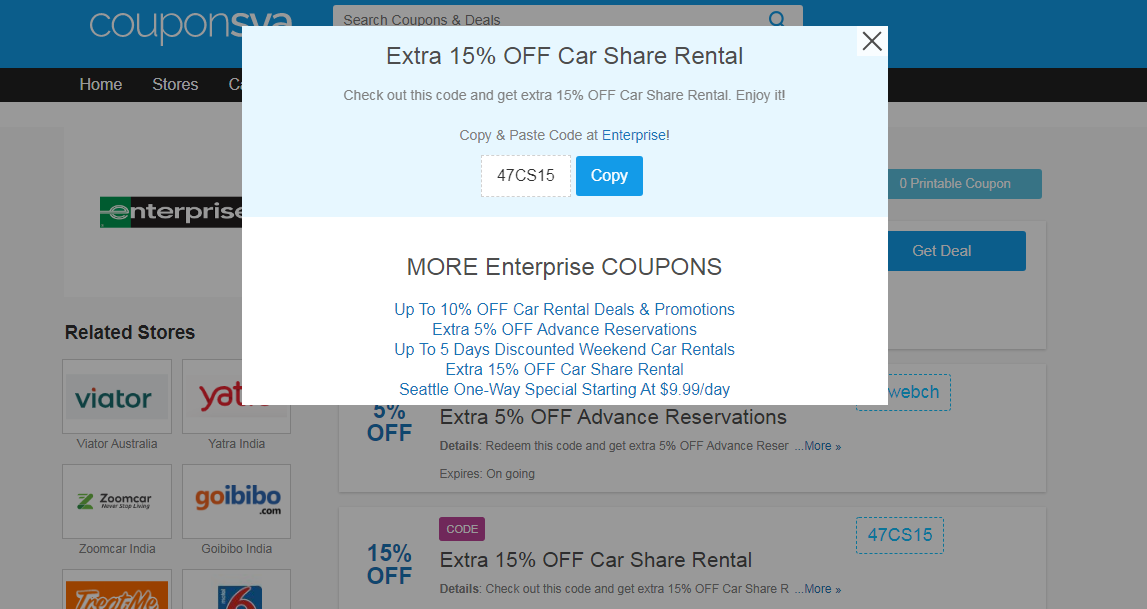
Task: Open the Couponsva logo homepage
Action: (191, 27)
